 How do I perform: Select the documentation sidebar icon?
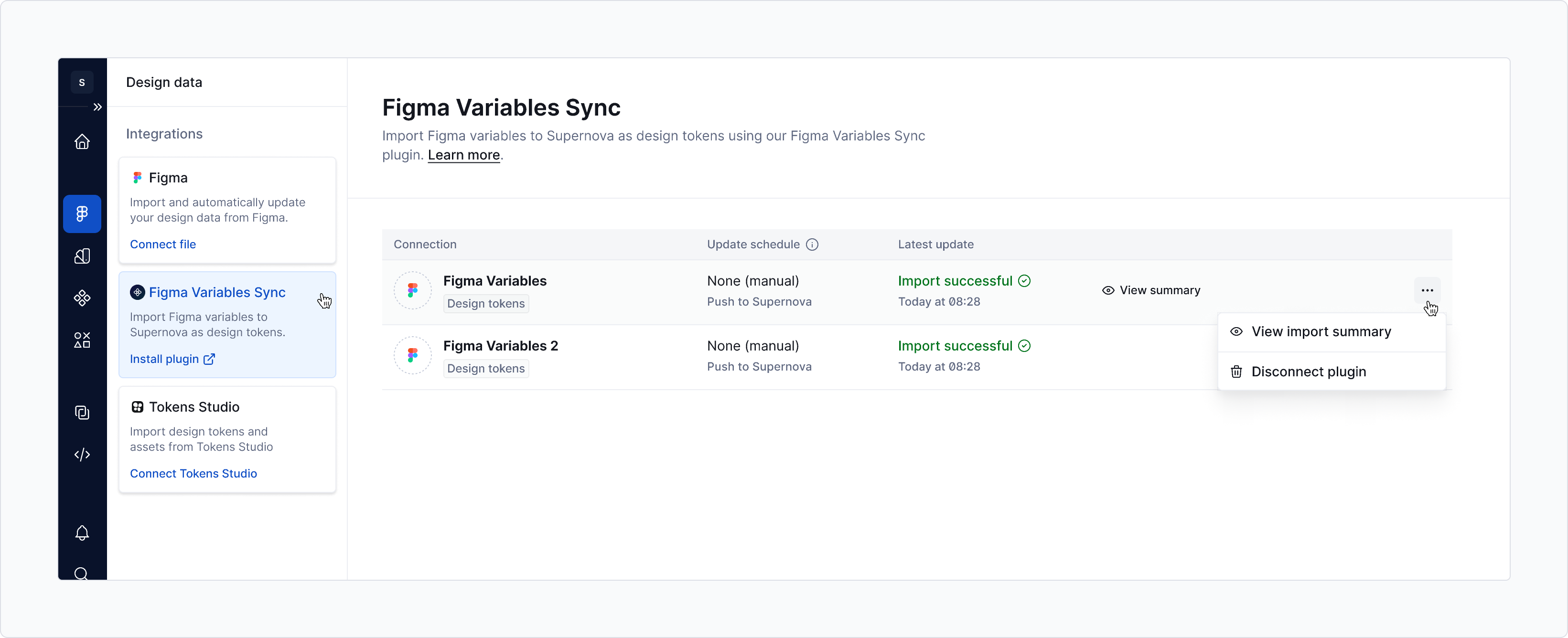click(82, 413)
